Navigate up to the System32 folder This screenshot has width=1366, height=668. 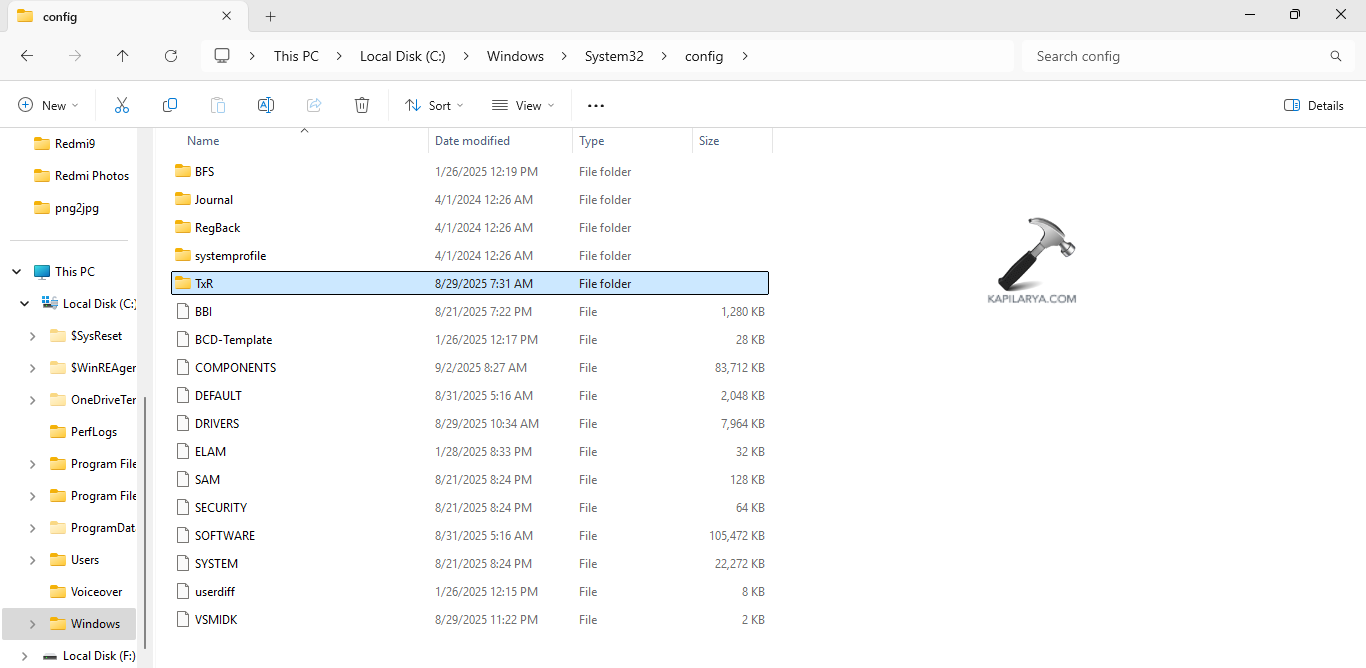click(x=122, y=56)
